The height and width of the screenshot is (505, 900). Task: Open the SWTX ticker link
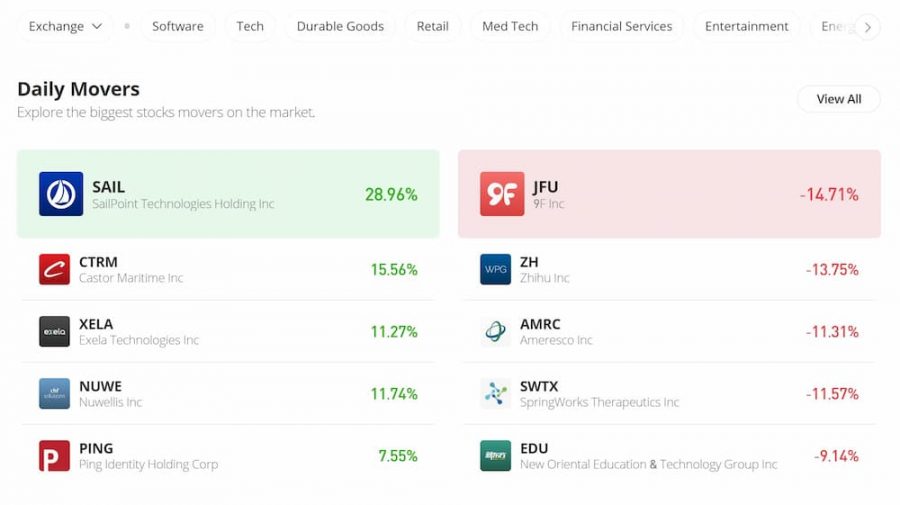click(539, 386)
